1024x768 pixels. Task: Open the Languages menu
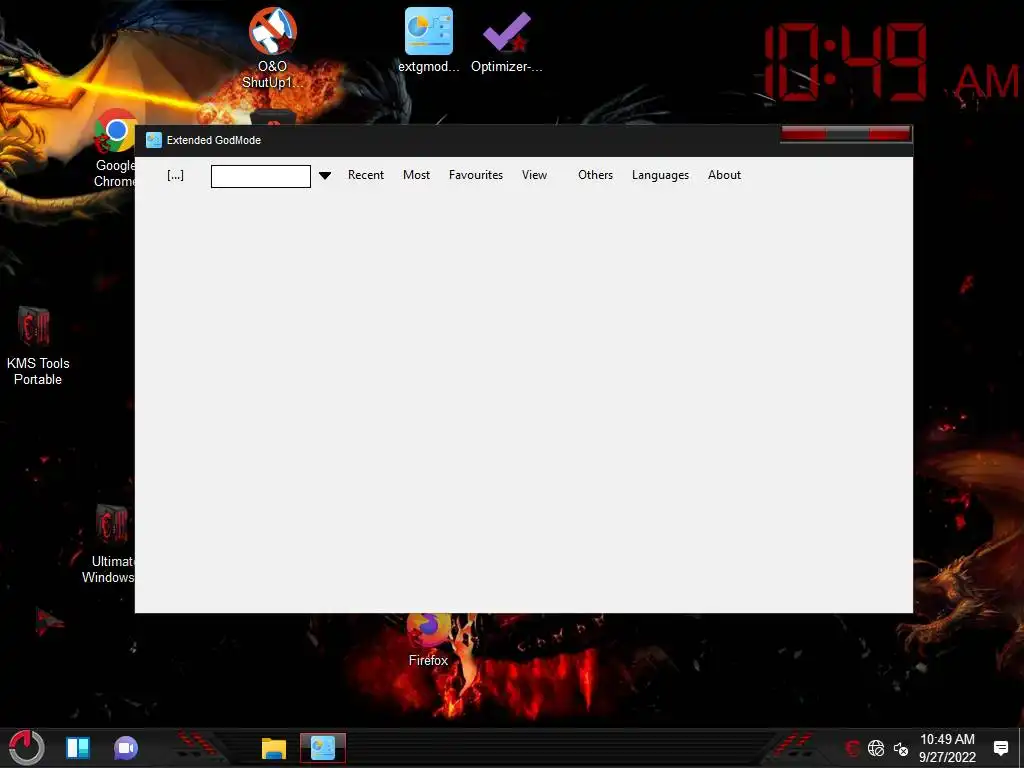[660, 175]
